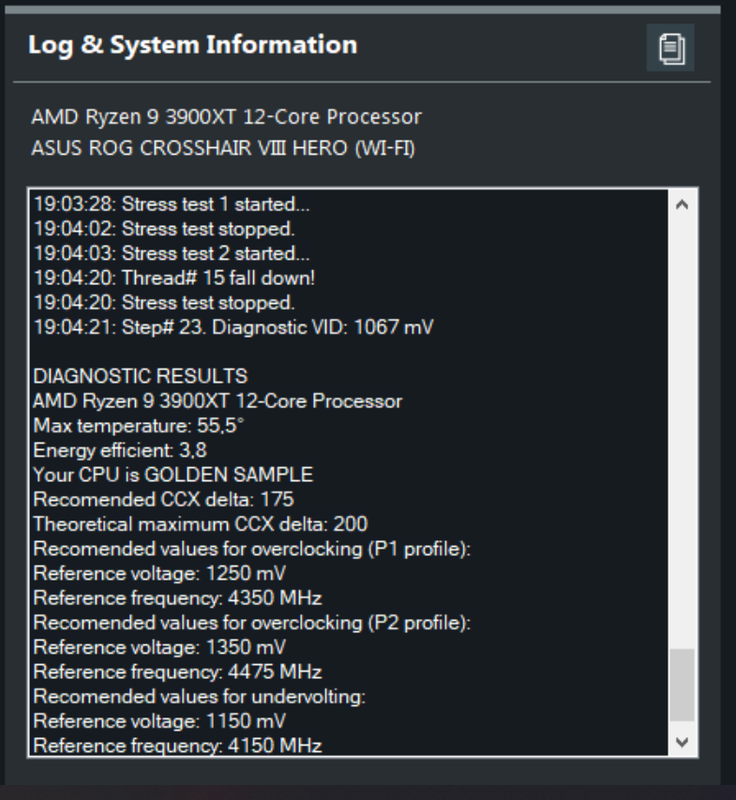736x800 pixels.
Task: Click the 'Log & System Information' heading
Action: click(x=193, y=45)
